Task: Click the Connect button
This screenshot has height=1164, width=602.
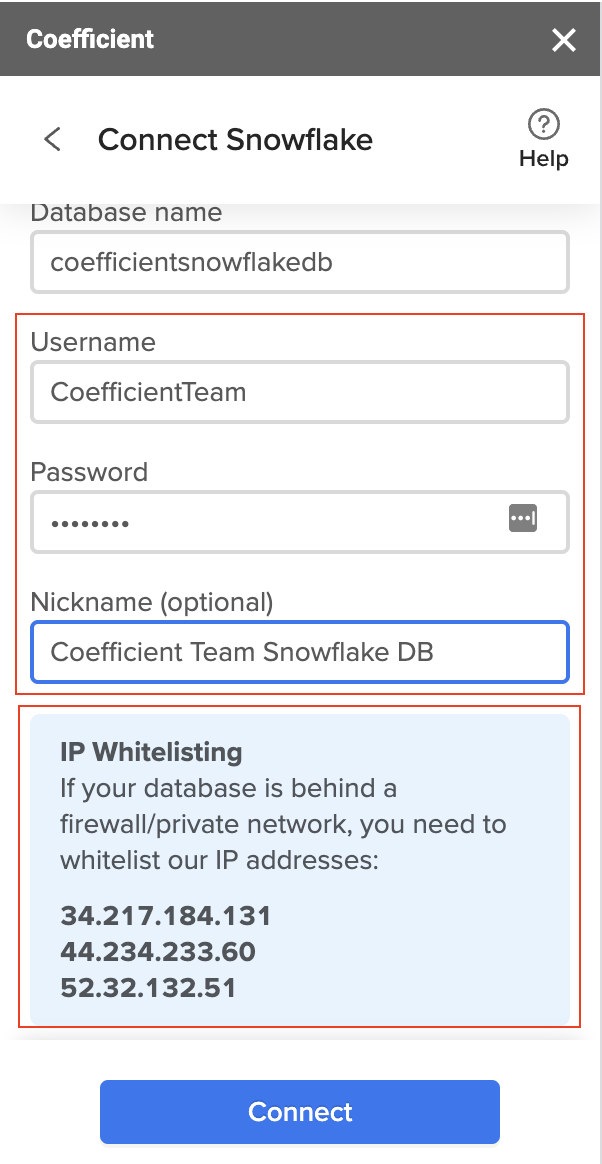Action: pos(300,1111)
